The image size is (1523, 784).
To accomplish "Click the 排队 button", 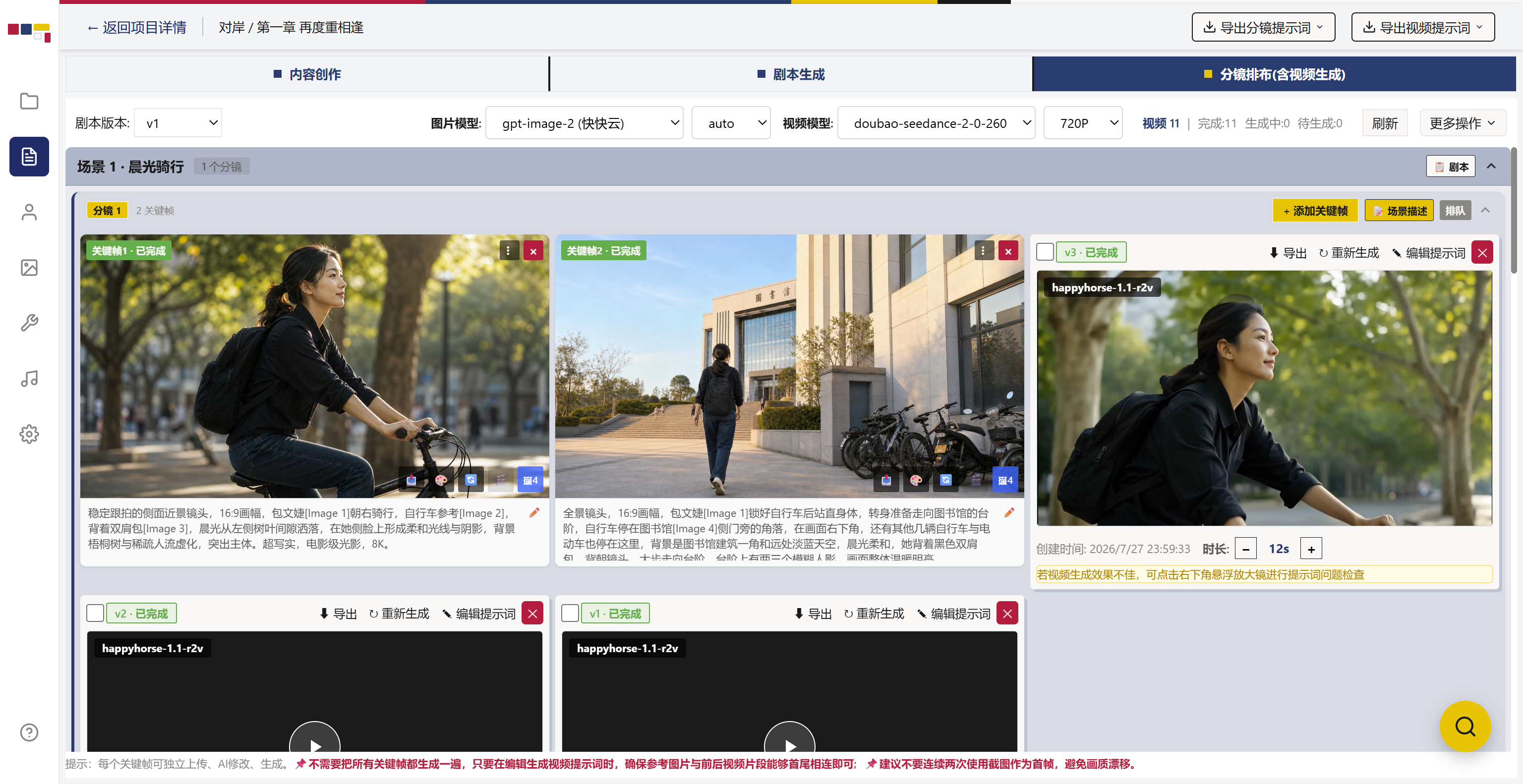I will coord(1455,210).
